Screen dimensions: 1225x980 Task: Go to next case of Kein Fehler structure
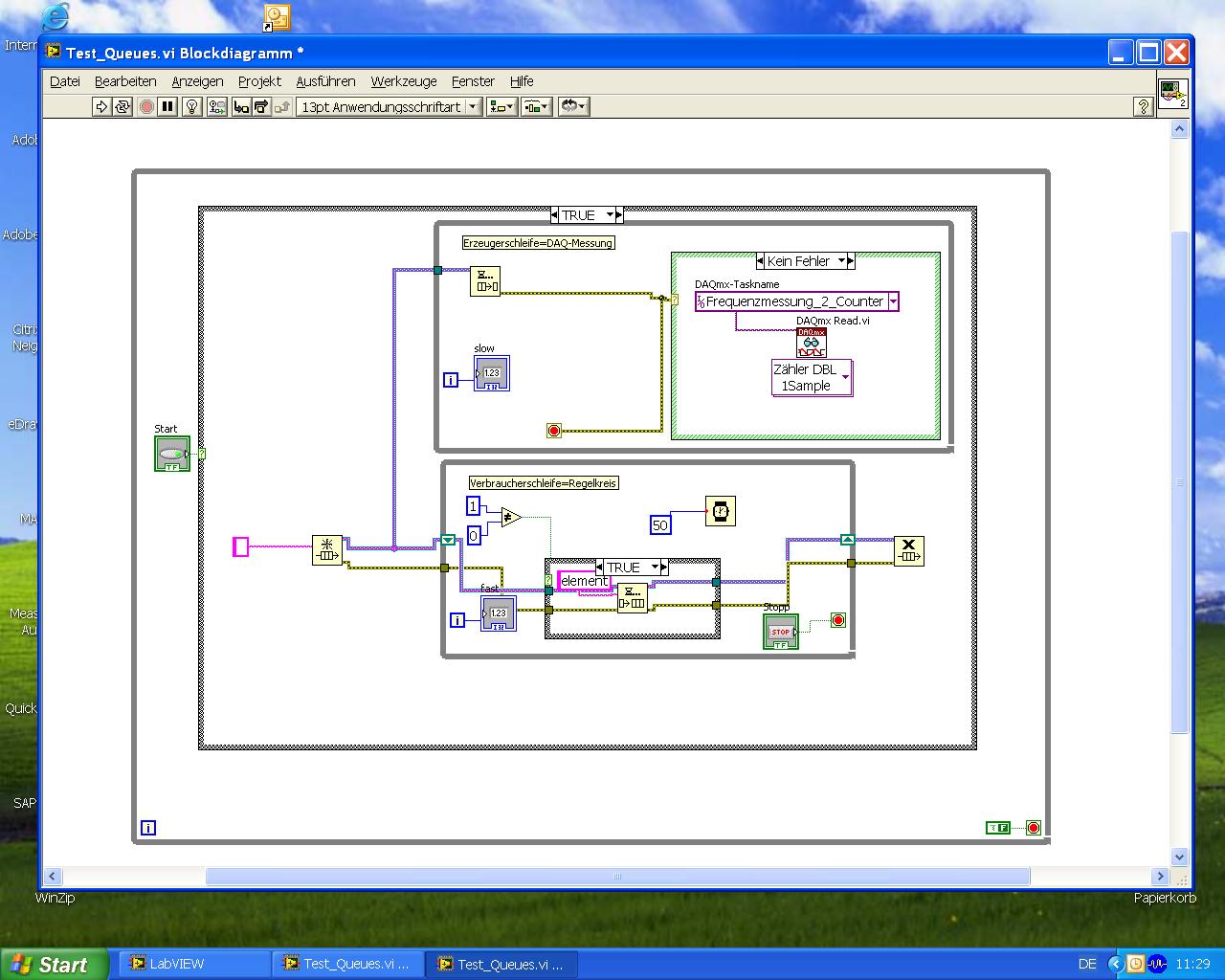(x=851, y=260)
